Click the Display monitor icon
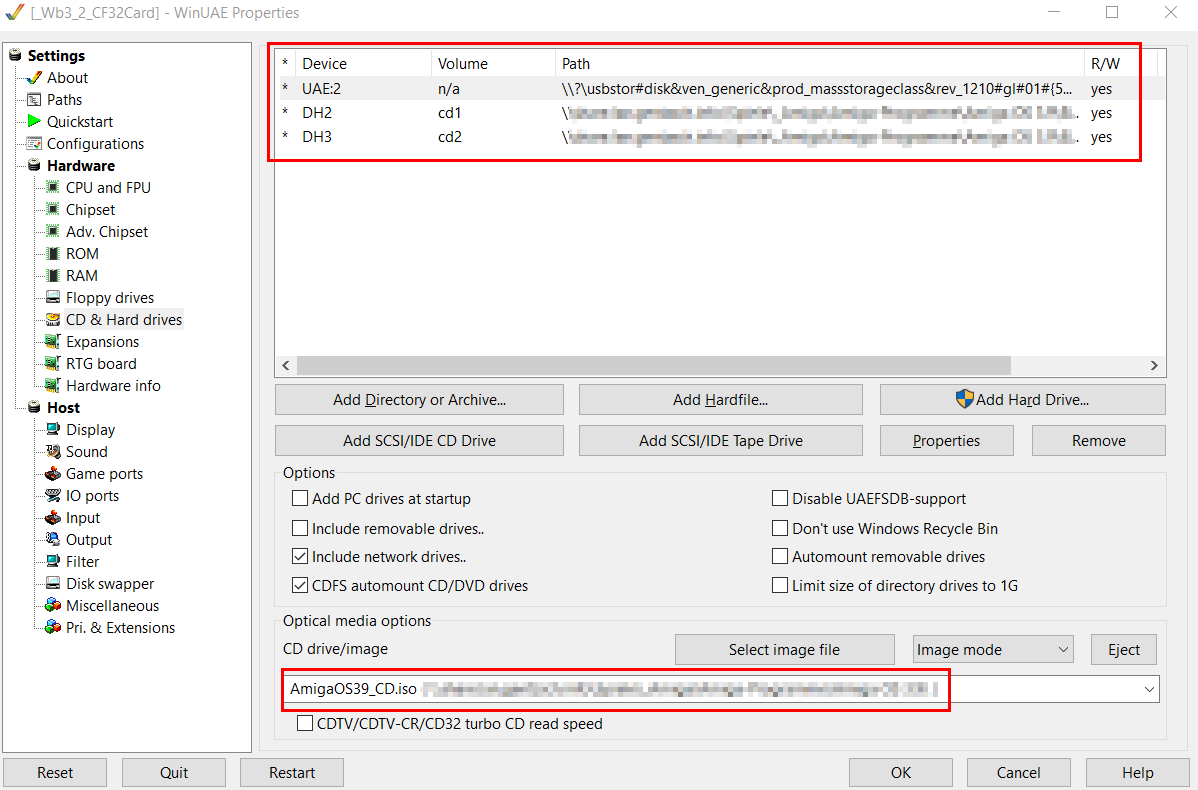This screenshot has width=1198, height=790. 53,430
